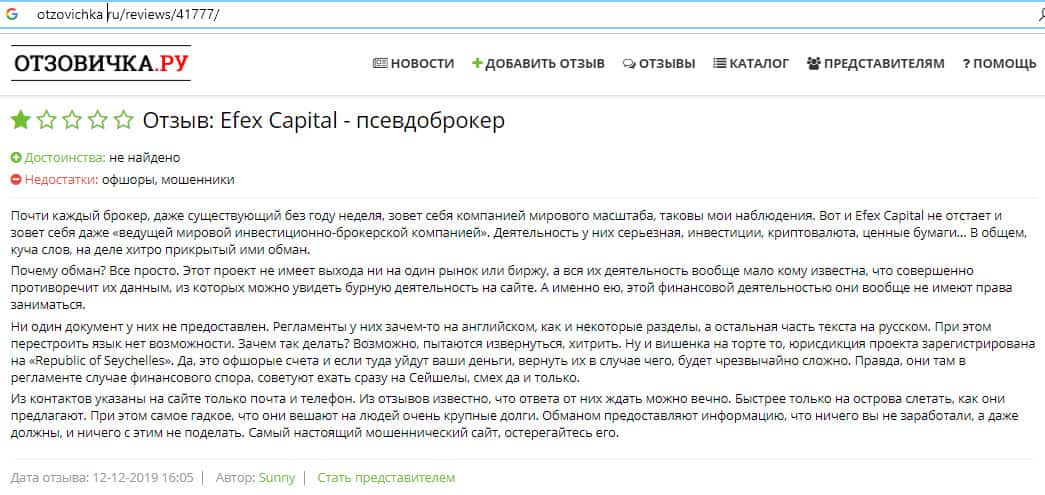Screen dimensions: 1045x495
Task: Open the КАТАЛОГ menu item
Action: click(751, 63)
